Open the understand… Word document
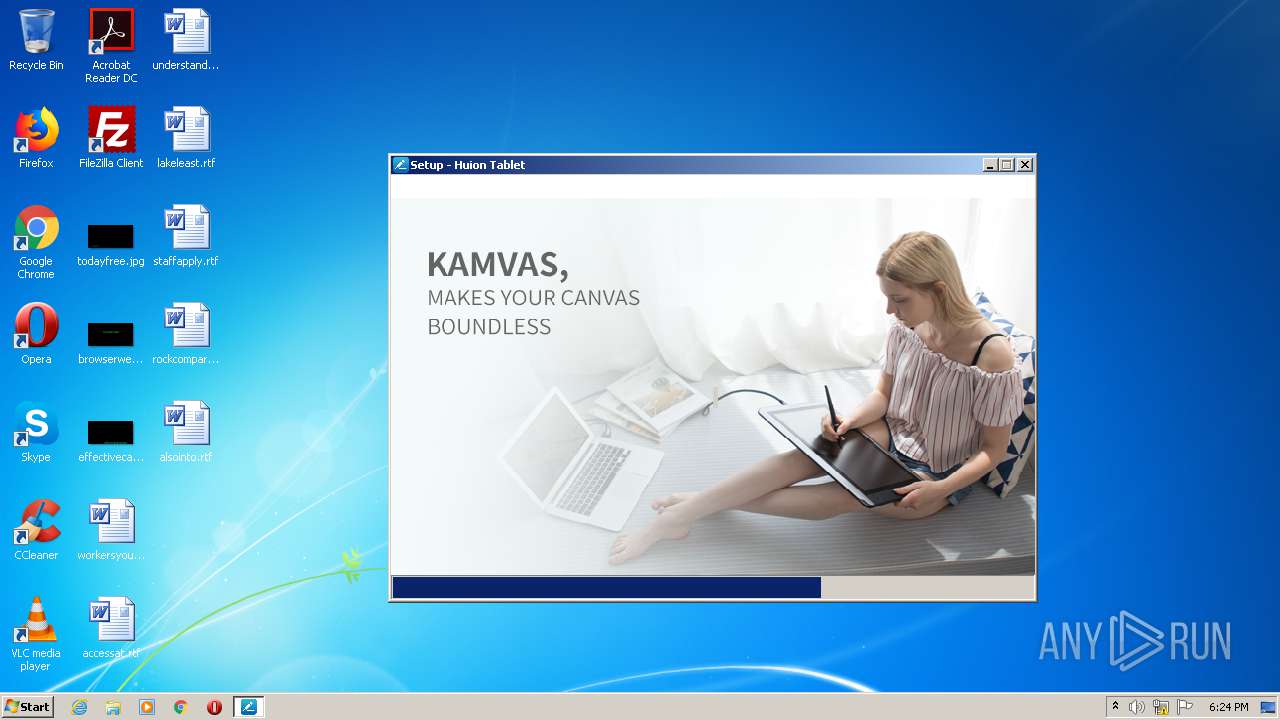 coord(186,40)
